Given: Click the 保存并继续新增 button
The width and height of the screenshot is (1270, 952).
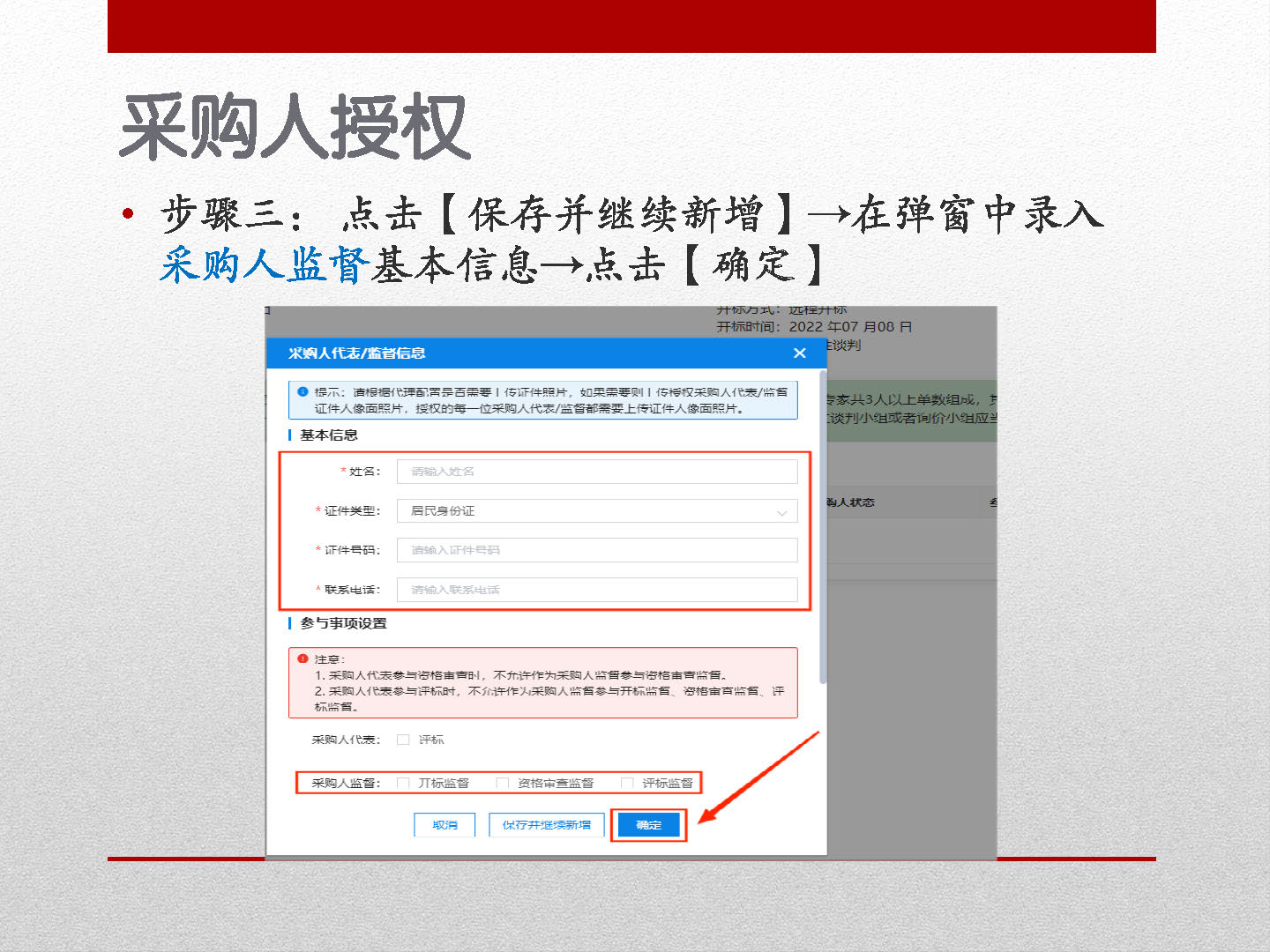Looking at the screenshot, I should pos(546,825).
